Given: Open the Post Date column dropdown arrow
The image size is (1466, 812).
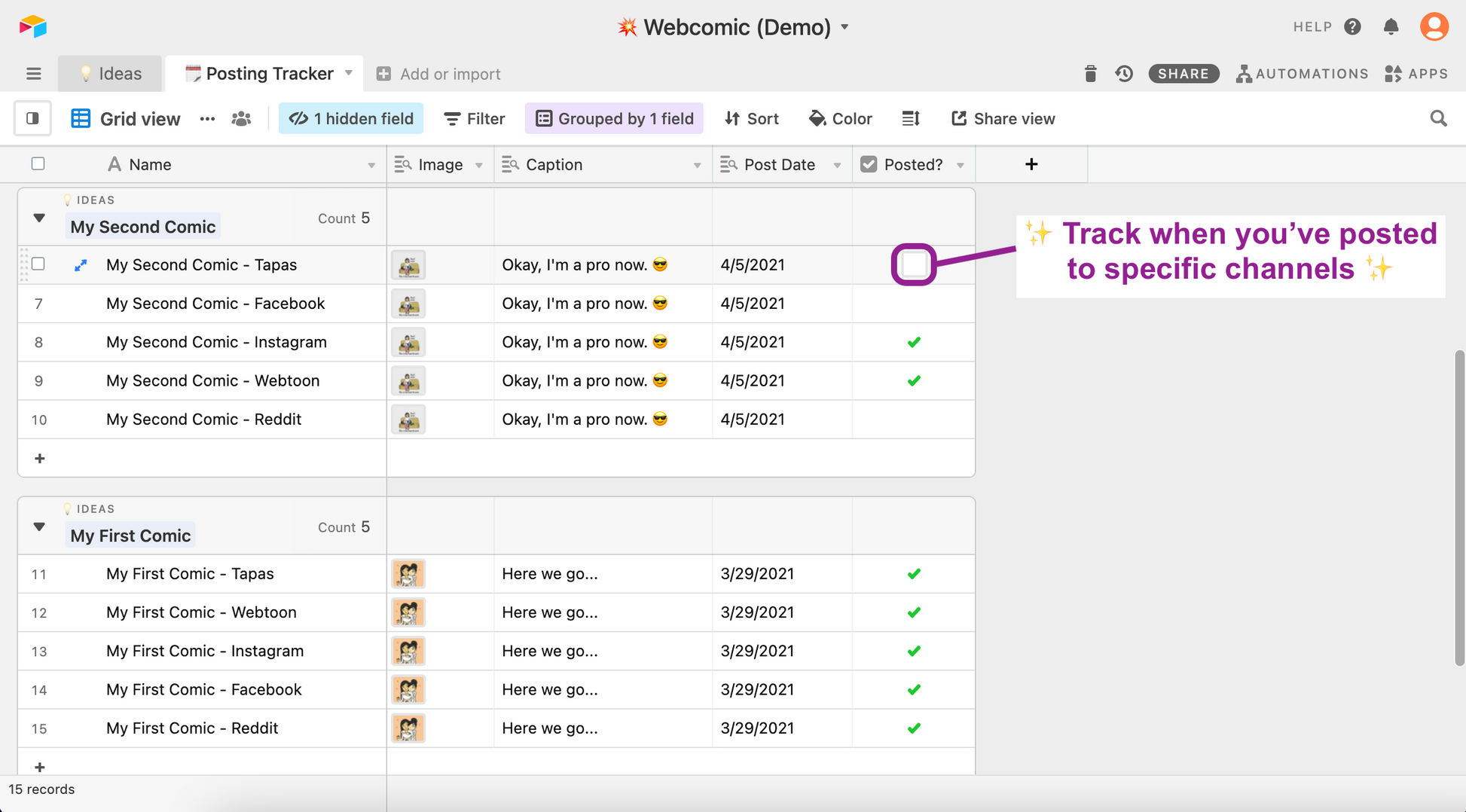Looking at the screenshot, I should 837,165.
